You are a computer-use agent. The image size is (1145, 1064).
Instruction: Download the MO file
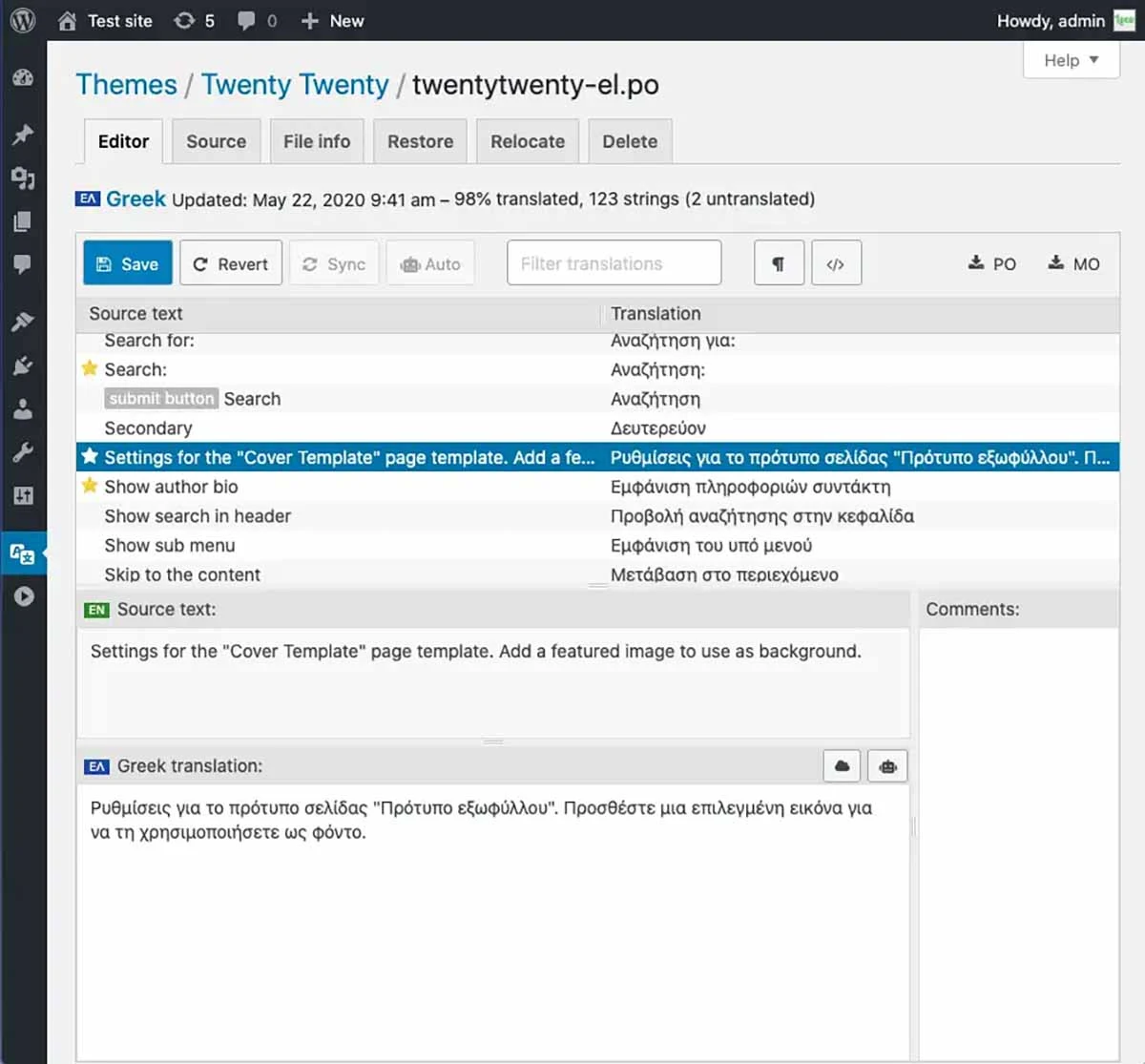tap(1073, 263)
